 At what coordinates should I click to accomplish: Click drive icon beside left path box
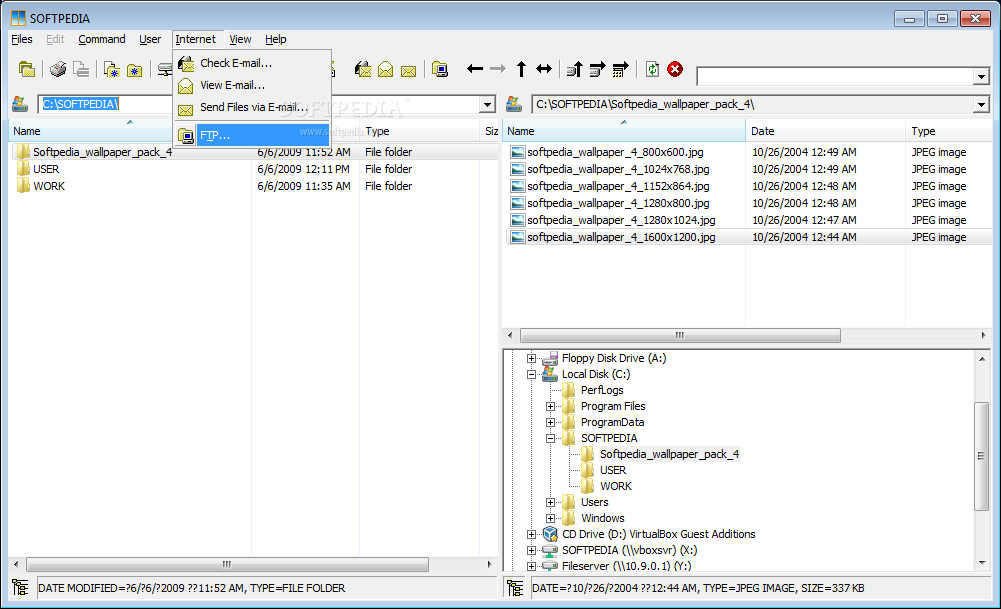[x=20, y=103]
